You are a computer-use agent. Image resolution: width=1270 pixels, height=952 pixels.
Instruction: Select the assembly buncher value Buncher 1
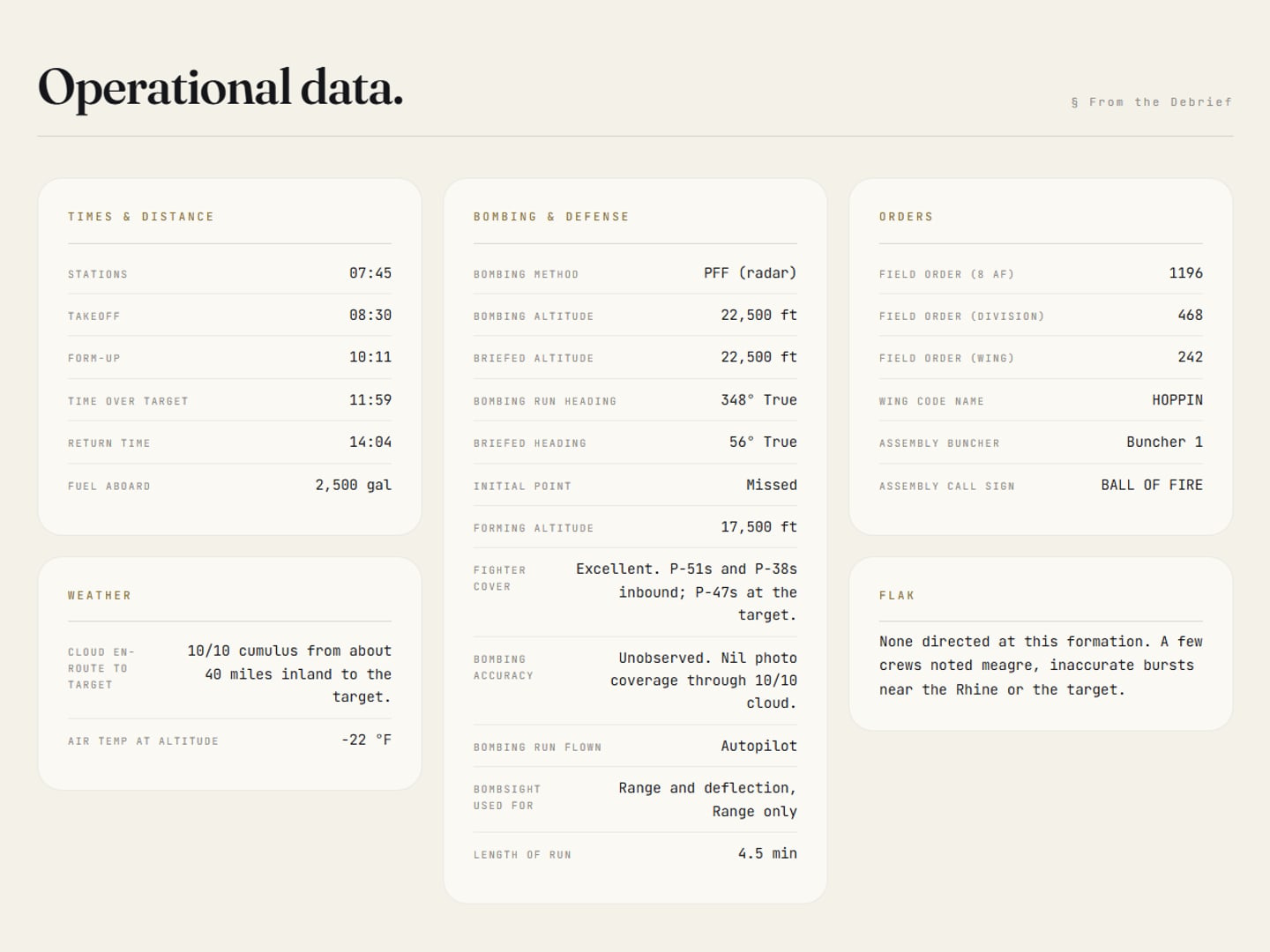pos(1164,443)
